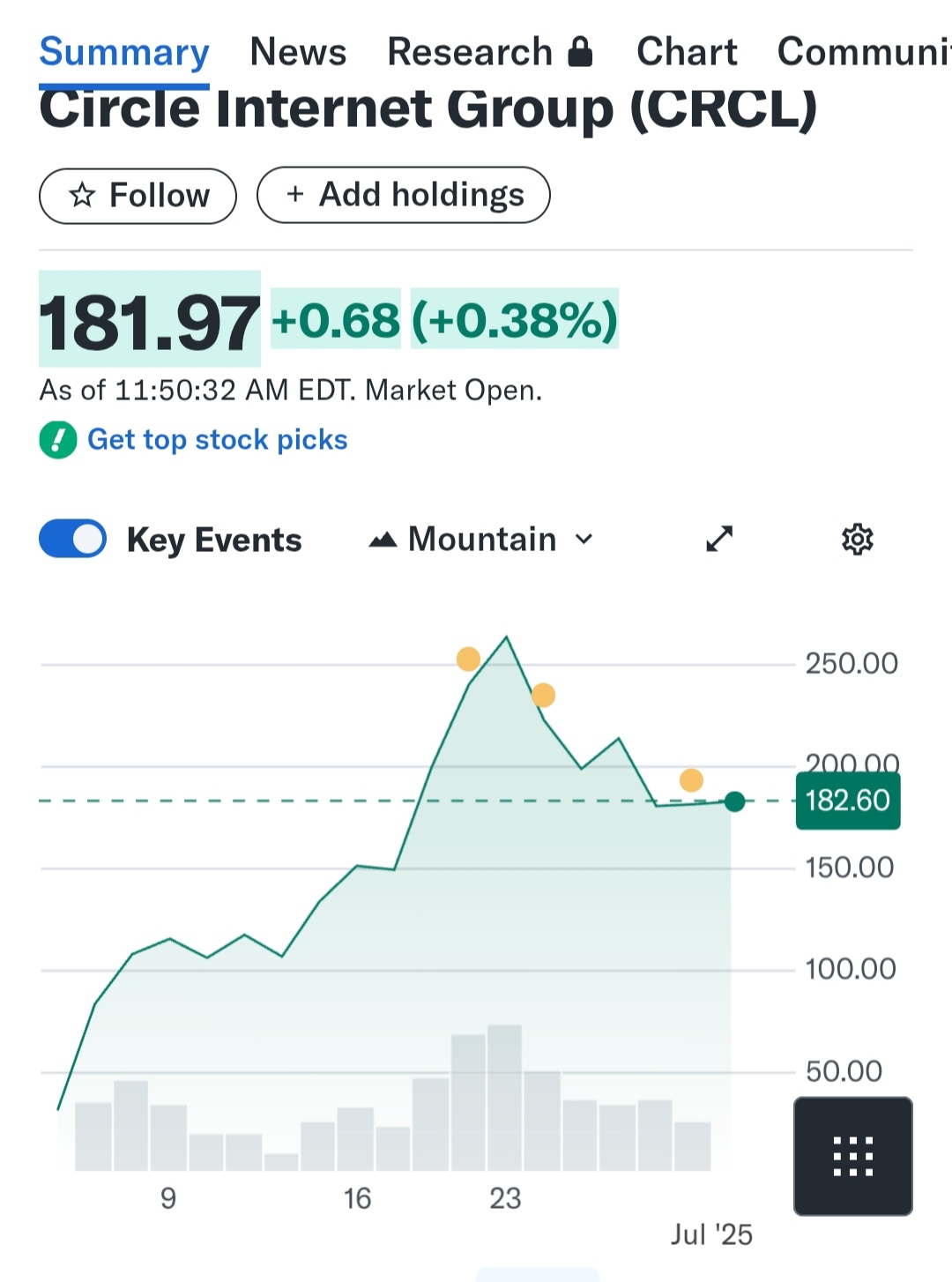952x1282 pixels.
Task: Tap the Research lock icon
Action: [x=580, y=52]
